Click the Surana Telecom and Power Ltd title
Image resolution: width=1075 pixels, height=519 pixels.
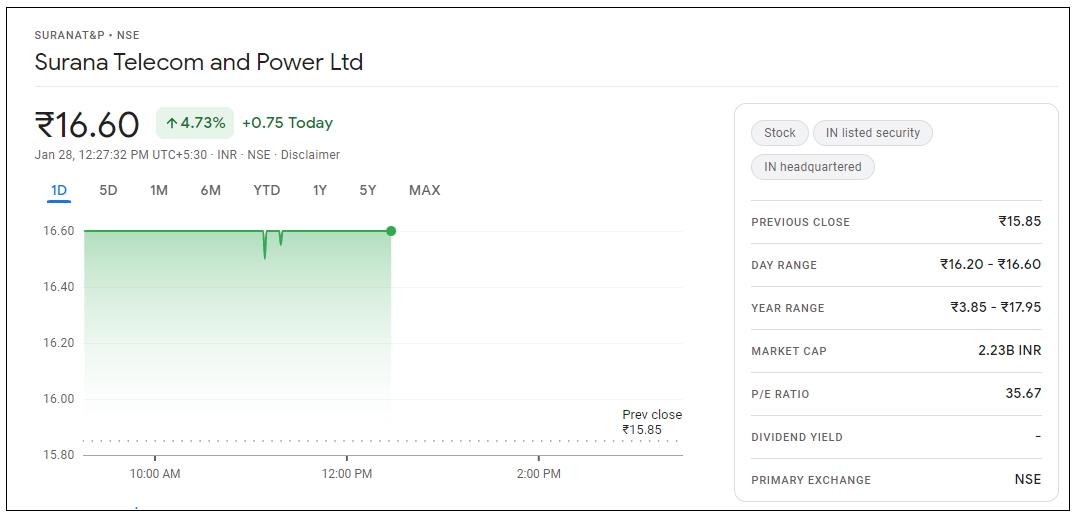coord(199,62)
